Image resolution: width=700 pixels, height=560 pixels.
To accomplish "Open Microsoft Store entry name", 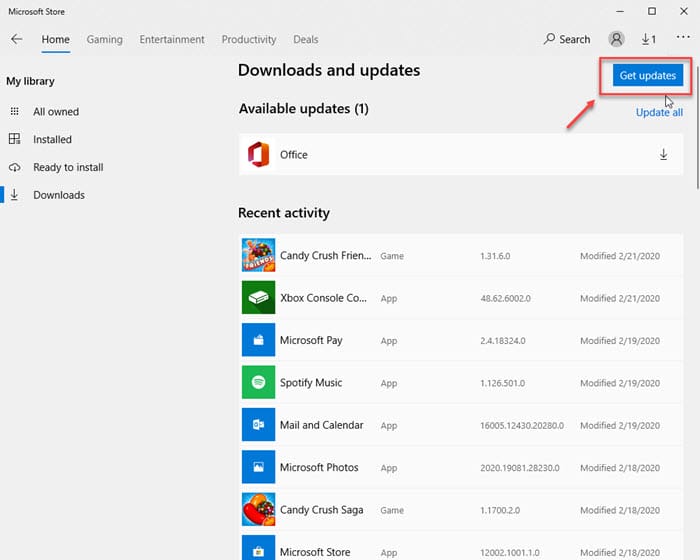I will click(315, 552).
